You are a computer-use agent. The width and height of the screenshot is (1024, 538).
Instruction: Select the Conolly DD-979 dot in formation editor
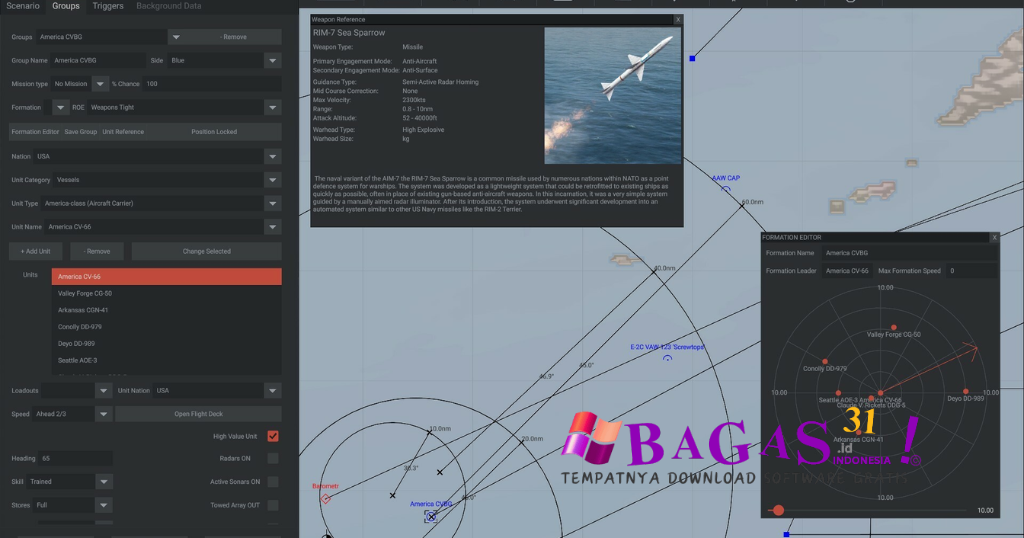click(x=825, y=361)
